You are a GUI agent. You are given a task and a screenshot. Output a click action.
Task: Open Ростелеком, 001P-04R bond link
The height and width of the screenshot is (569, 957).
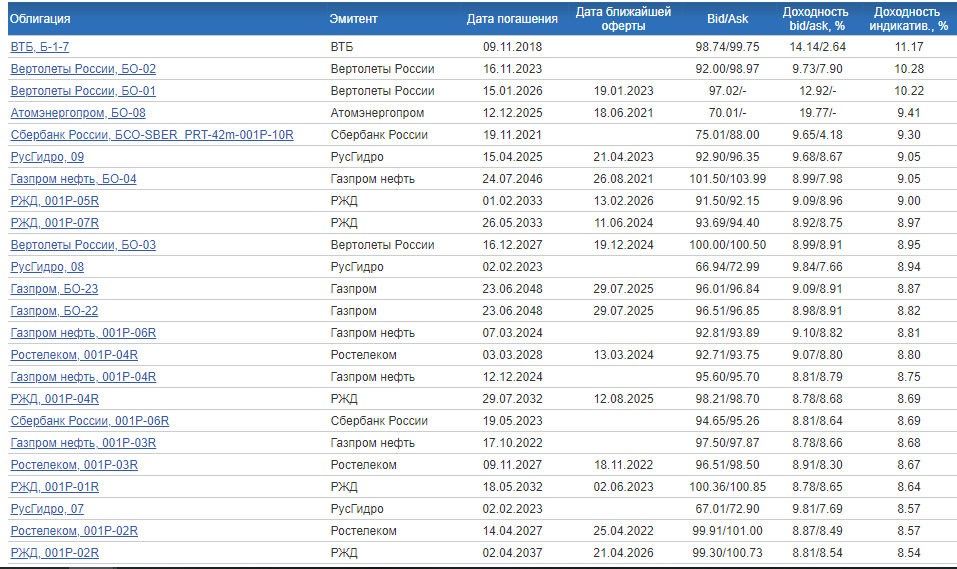point(74,355)
